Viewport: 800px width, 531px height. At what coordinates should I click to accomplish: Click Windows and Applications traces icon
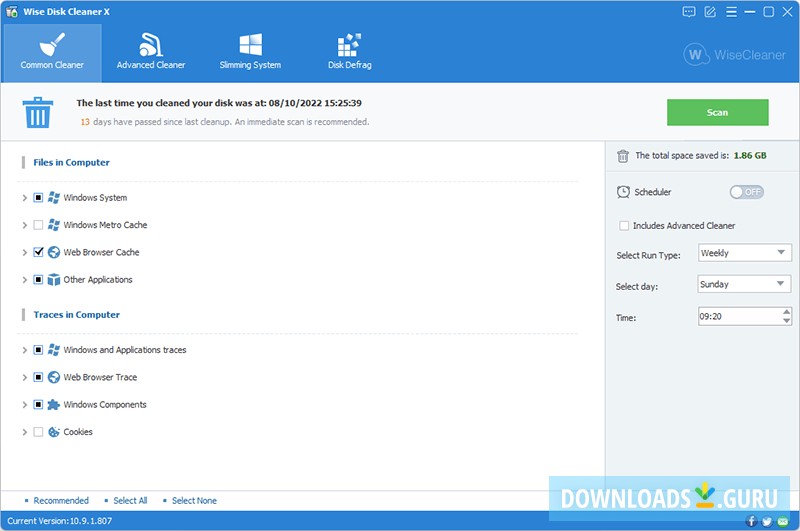point(54,350)
